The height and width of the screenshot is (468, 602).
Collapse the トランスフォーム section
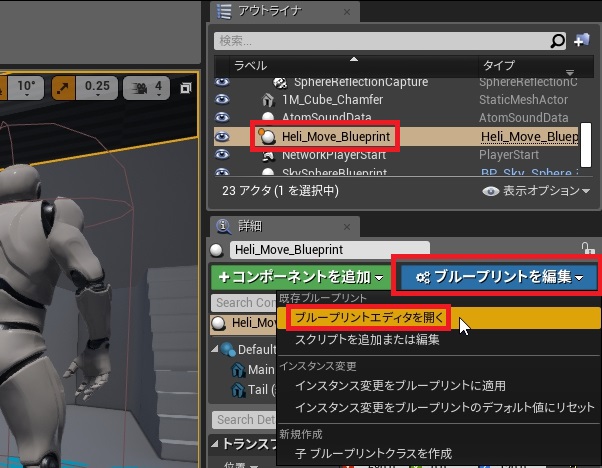215,444
